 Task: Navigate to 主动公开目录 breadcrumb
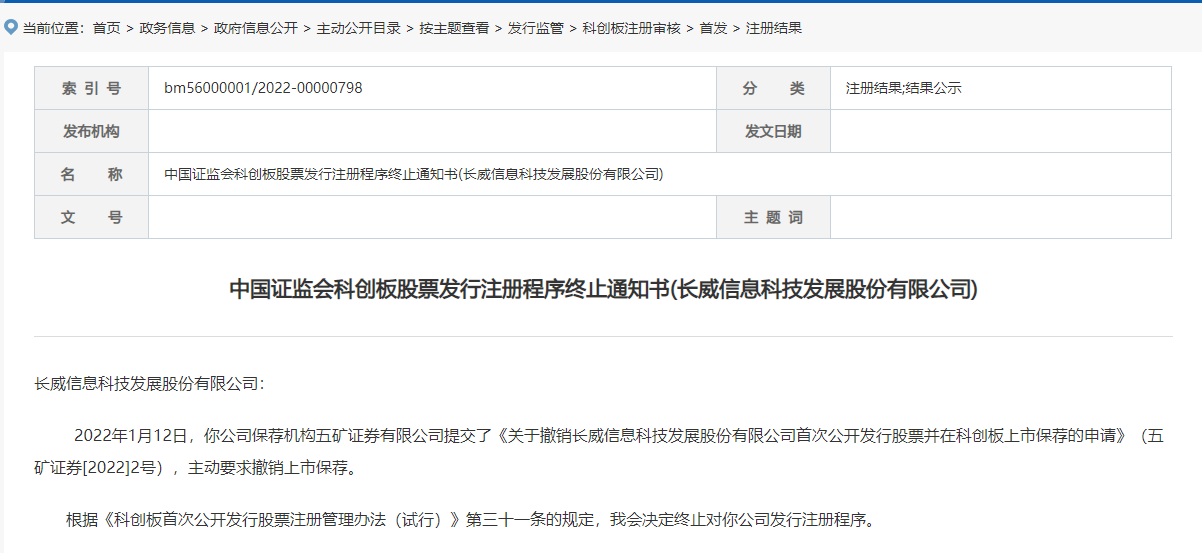[359, 28]
